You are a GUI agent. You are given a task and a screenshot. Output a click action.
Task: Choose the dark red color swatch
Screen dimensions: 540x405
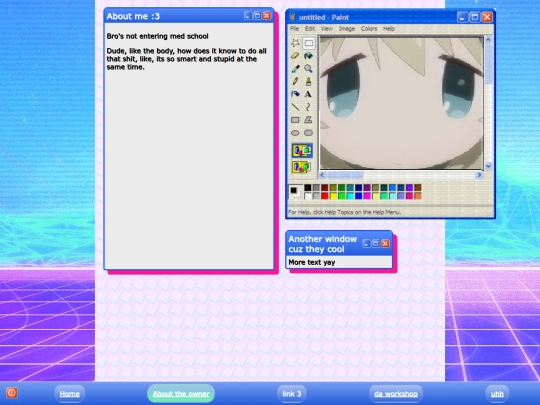325,188
